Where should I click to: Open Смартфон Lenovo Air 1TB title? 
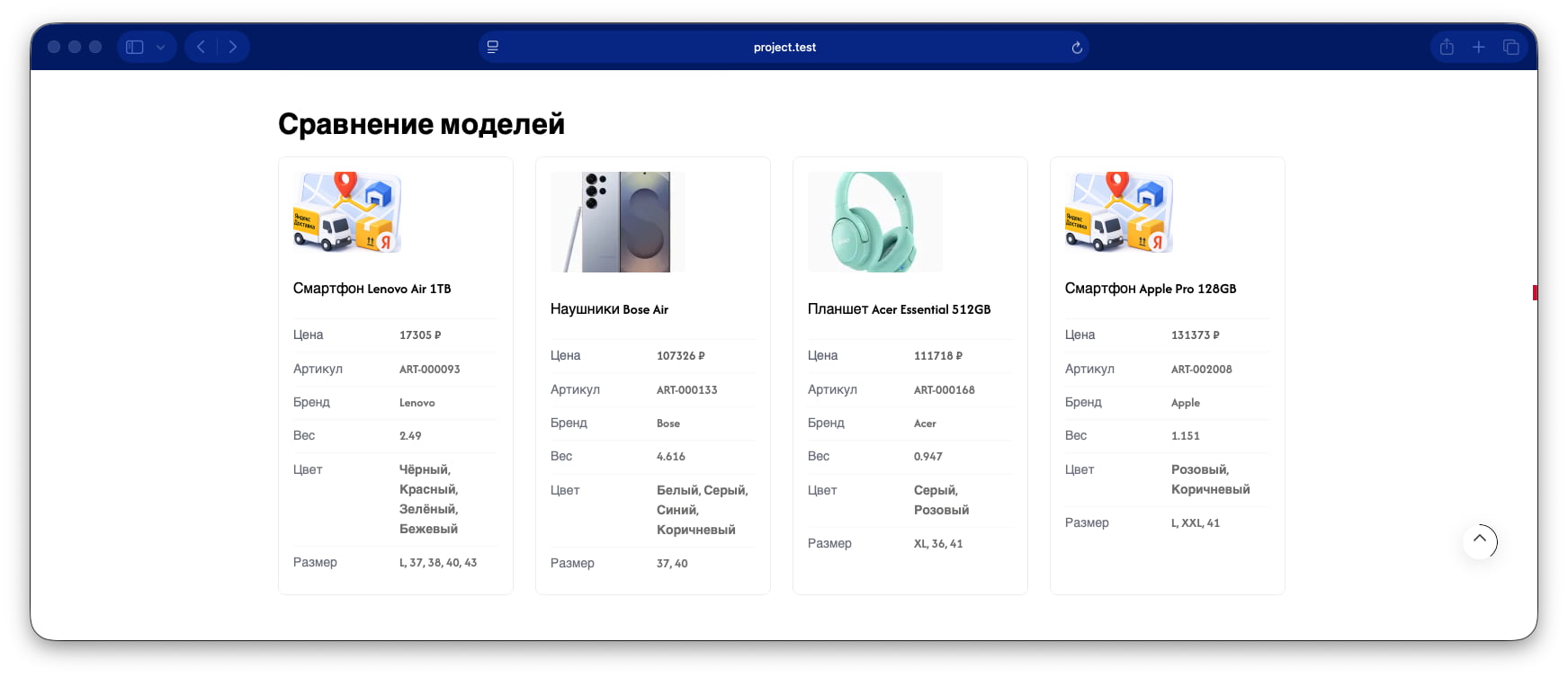[372, 289]
